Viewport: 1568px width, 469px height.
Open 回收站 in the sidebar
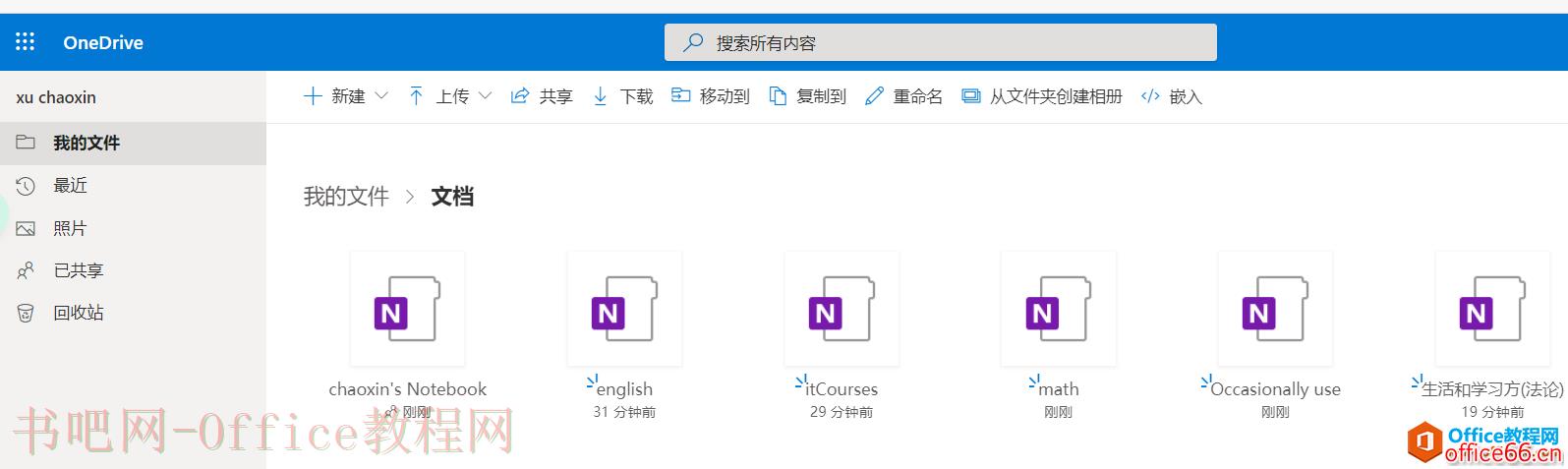(x=133, y=313)
